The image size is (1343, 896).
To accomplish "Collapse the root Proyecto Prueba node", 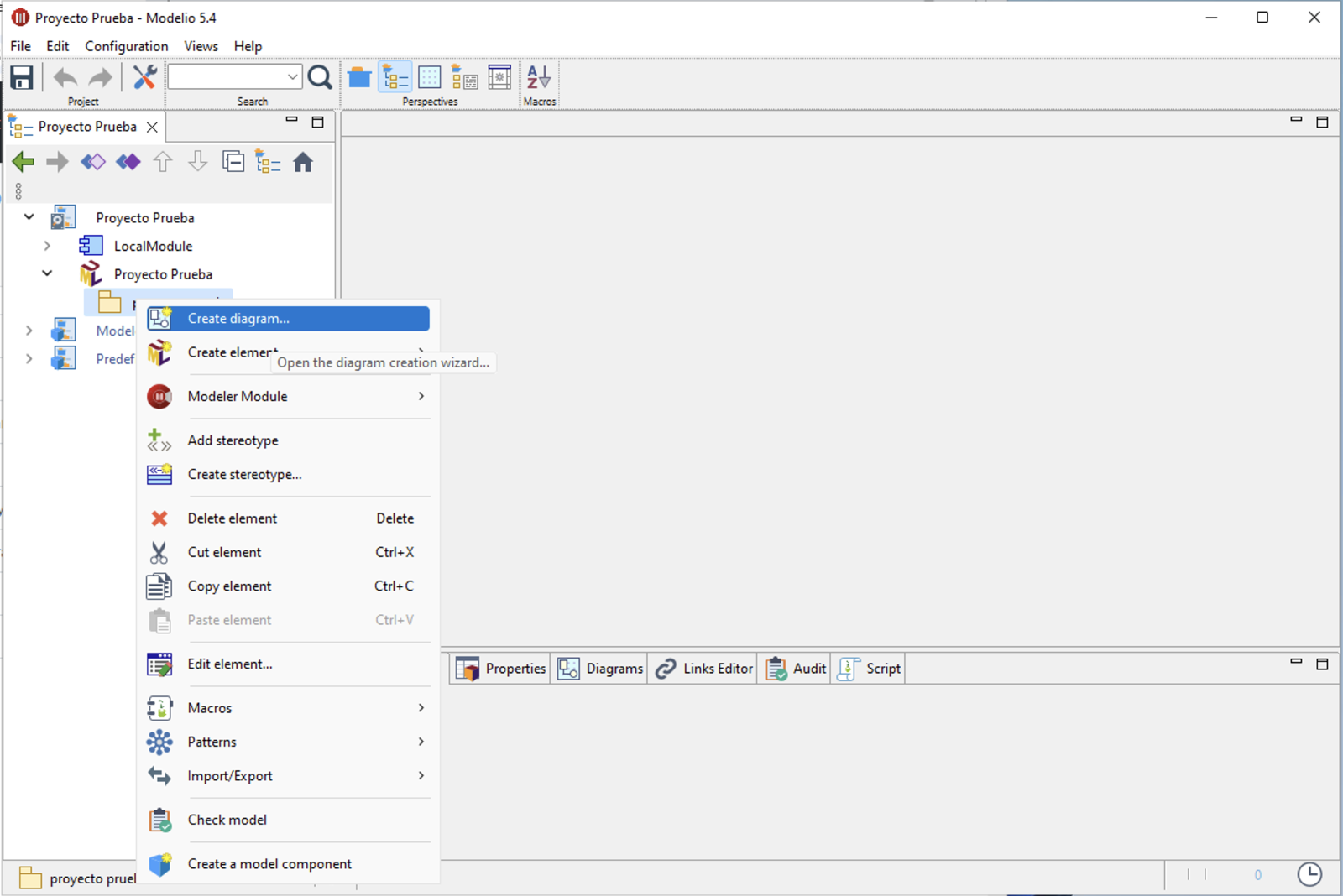I will (29, 217).
